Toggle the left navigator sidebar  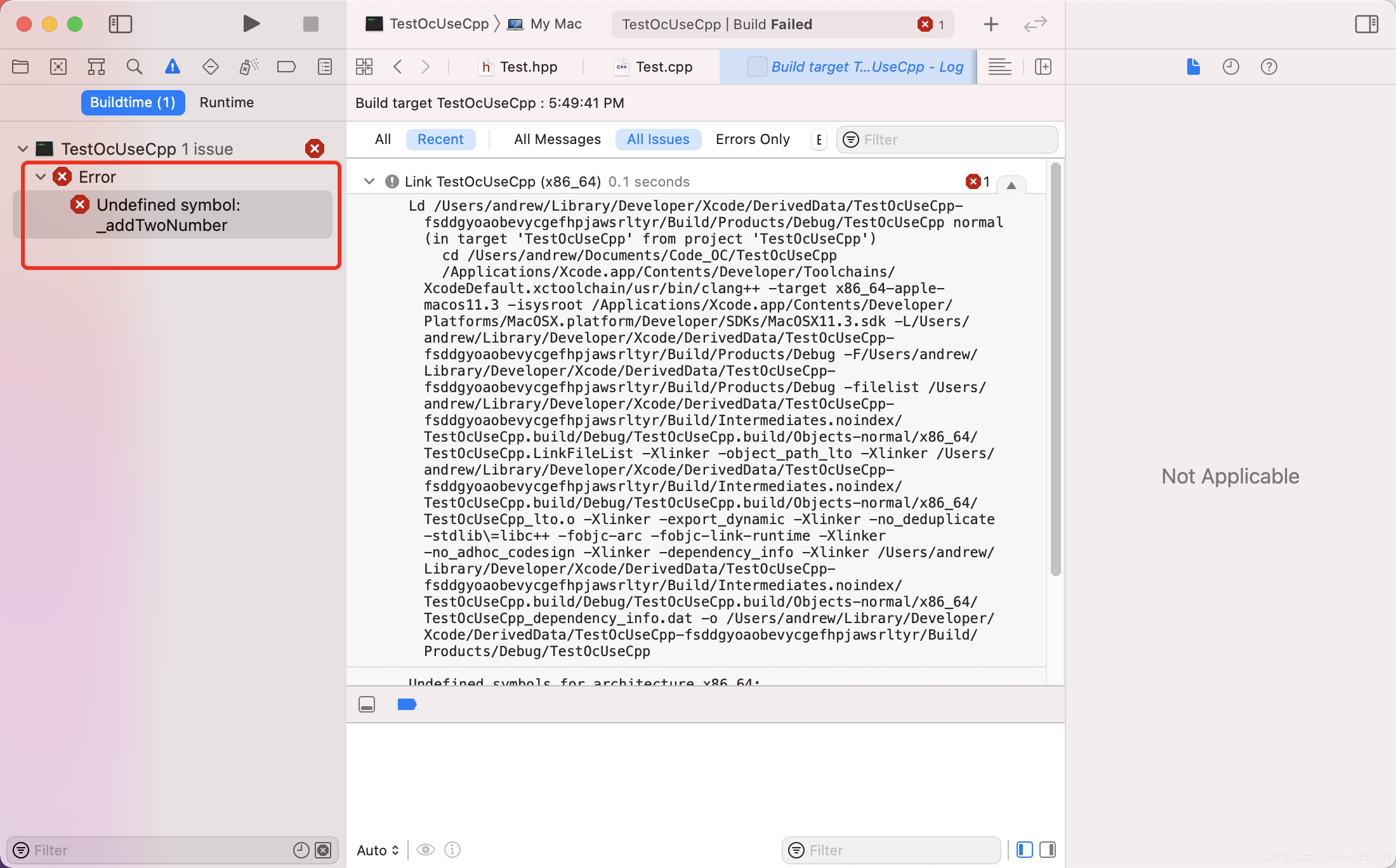[120, 24]
